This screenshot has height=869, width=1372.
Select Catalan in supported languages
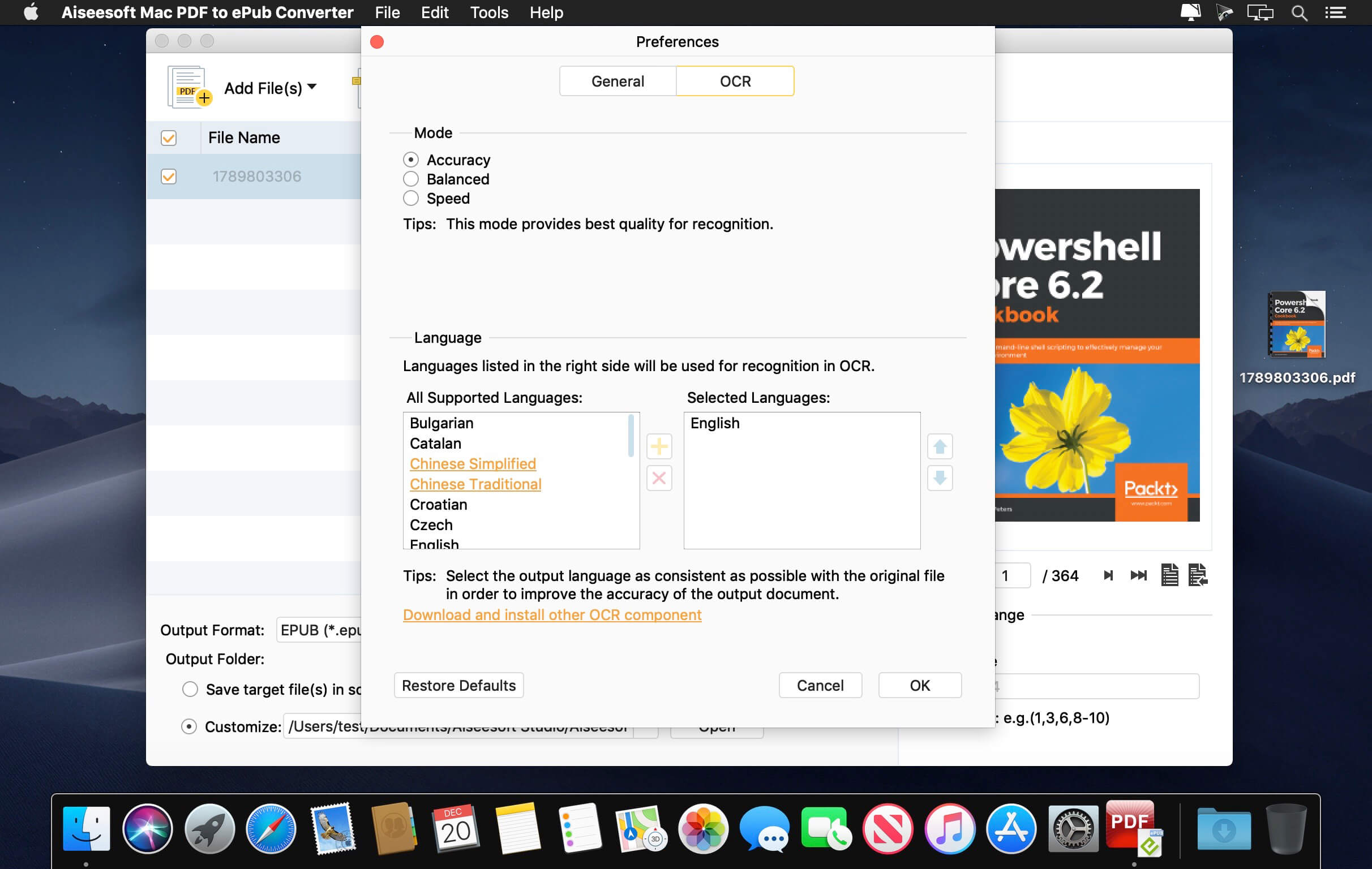point(435,444)
